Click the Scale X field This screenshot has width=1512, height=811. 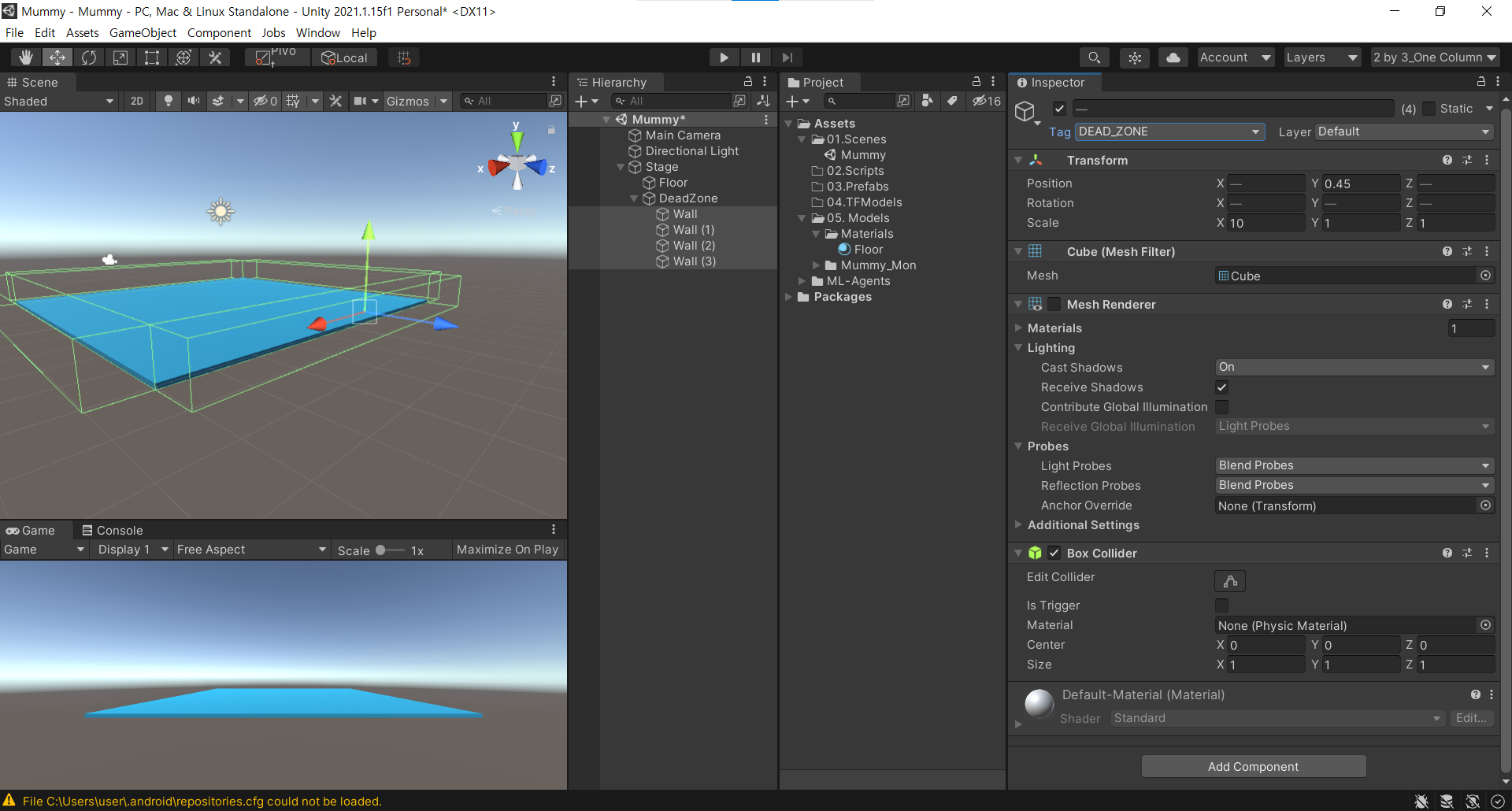click(1266, 223)
